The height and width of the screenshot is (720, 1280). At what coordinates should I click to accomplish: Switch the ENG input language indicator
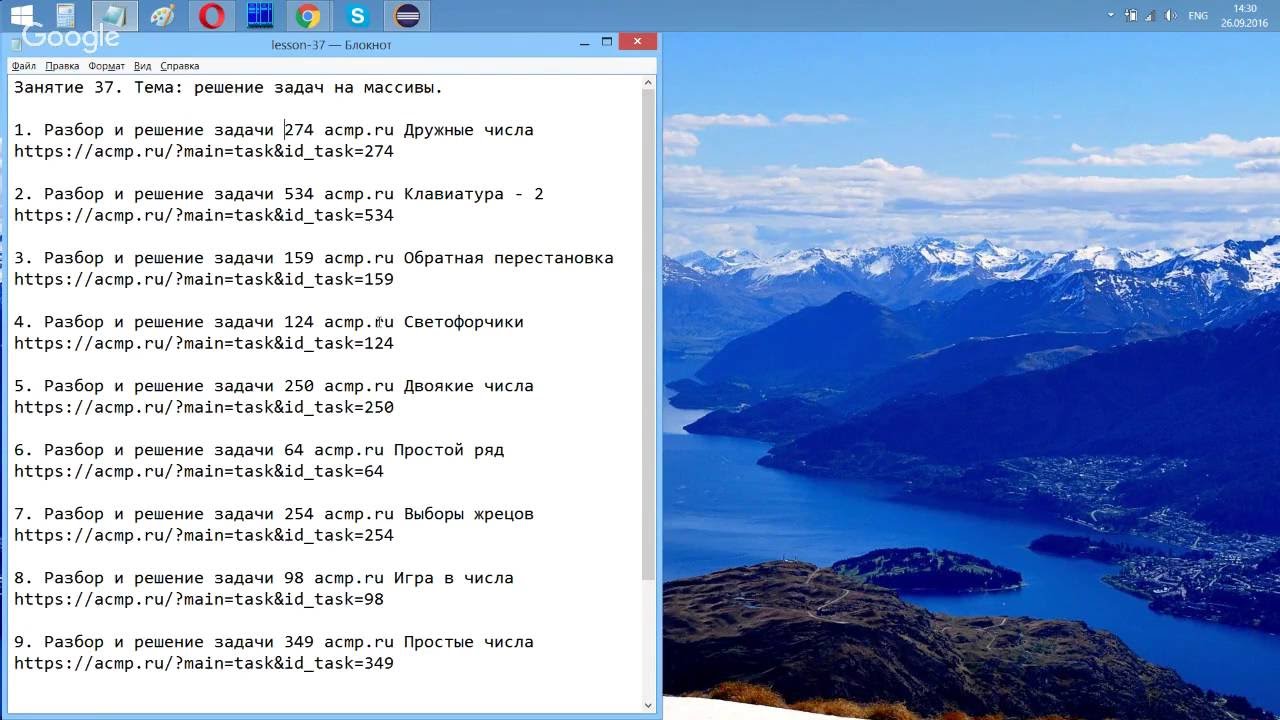click(1198, 15)
